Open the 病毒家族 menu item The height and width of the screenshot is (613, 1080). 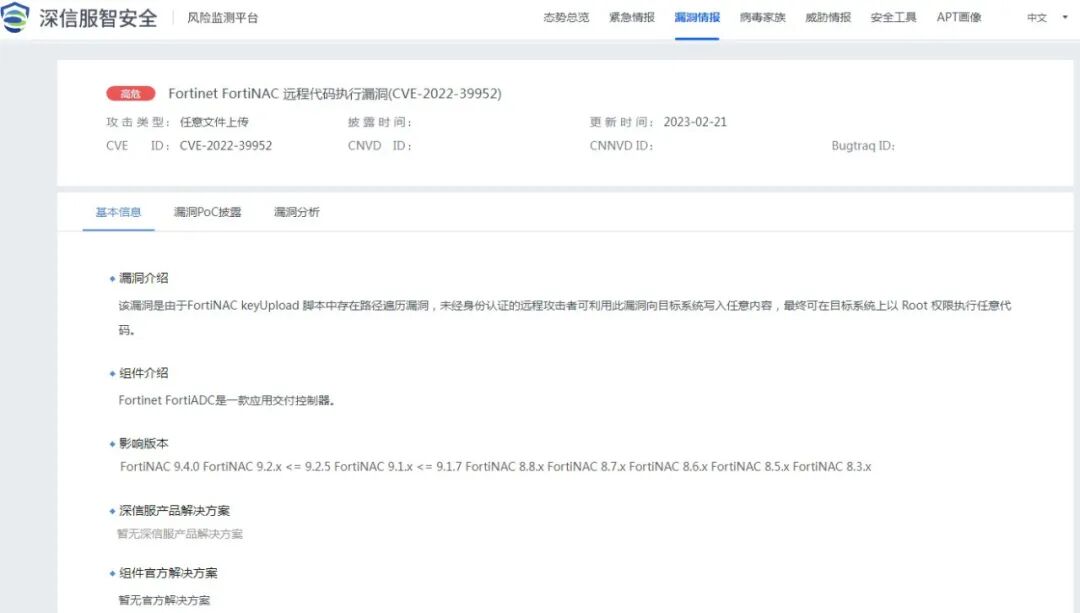762,17
